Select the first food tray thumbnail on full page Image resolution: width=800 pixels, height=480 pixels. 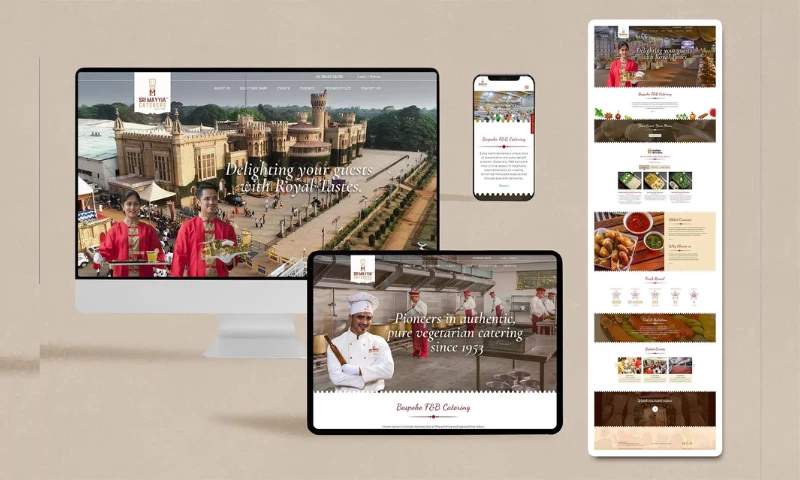tap(630, 181)
